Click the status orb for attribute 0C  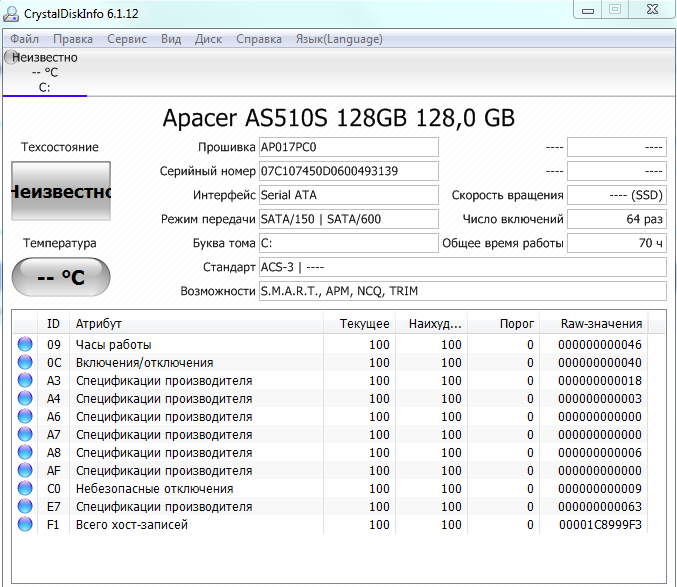pos(25,362)
